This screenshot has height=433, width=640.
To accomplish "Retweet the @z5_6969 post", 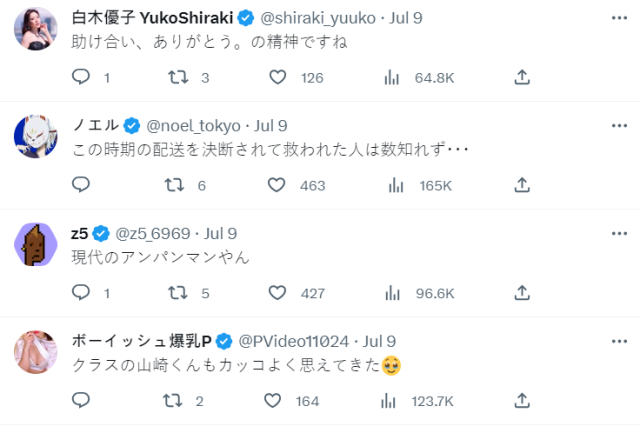I will tap(178, 293).
